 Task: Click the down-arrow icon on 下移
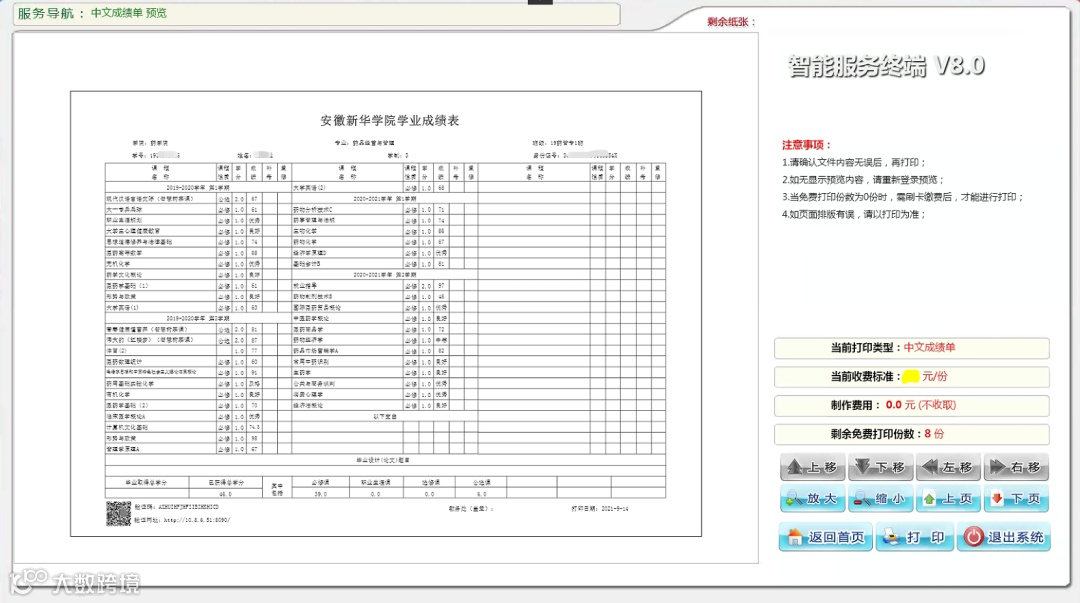point(862,467)
